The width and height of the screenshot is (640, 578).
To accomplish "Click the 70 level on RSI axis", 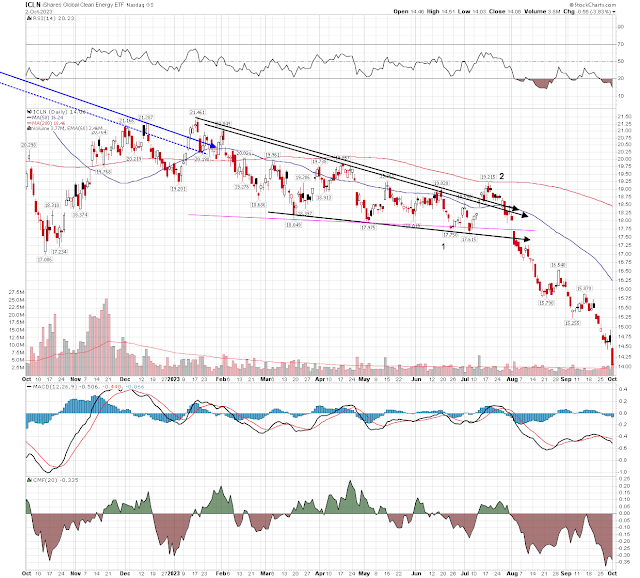I will 620,44.
